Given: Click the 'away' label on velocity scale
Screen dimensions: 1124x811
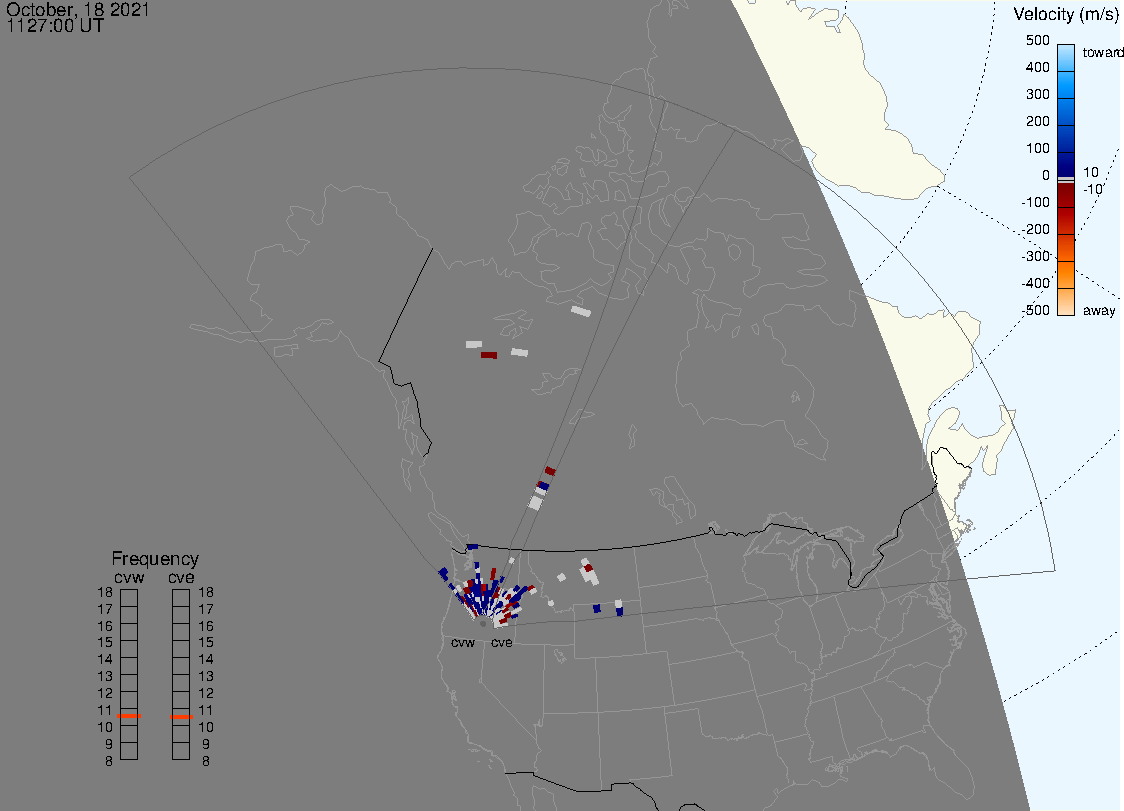Looking at the screenshot, I should 1099,310.
